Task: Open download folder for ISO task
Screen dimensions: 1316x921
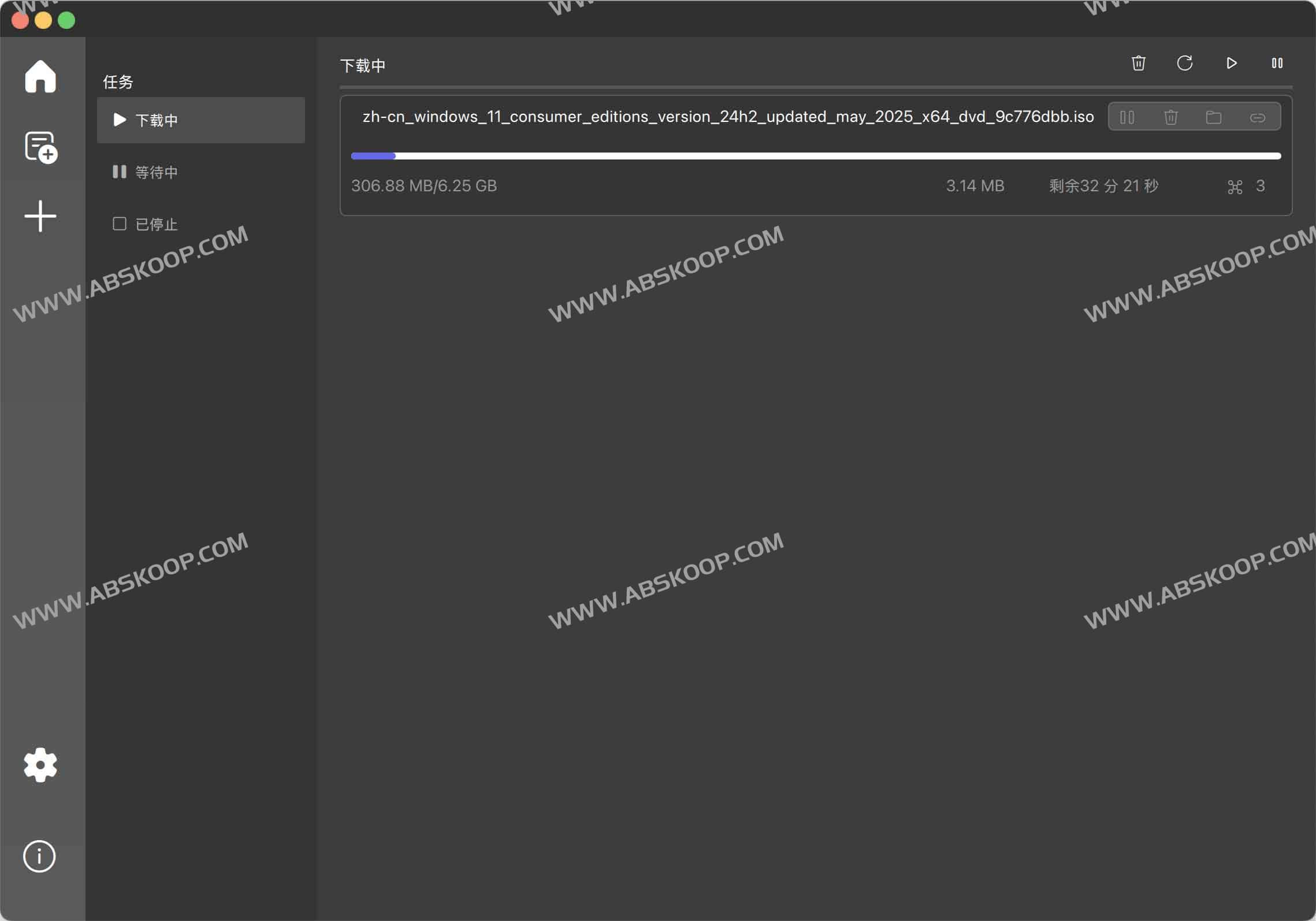Action: (x=1214, y=118)
